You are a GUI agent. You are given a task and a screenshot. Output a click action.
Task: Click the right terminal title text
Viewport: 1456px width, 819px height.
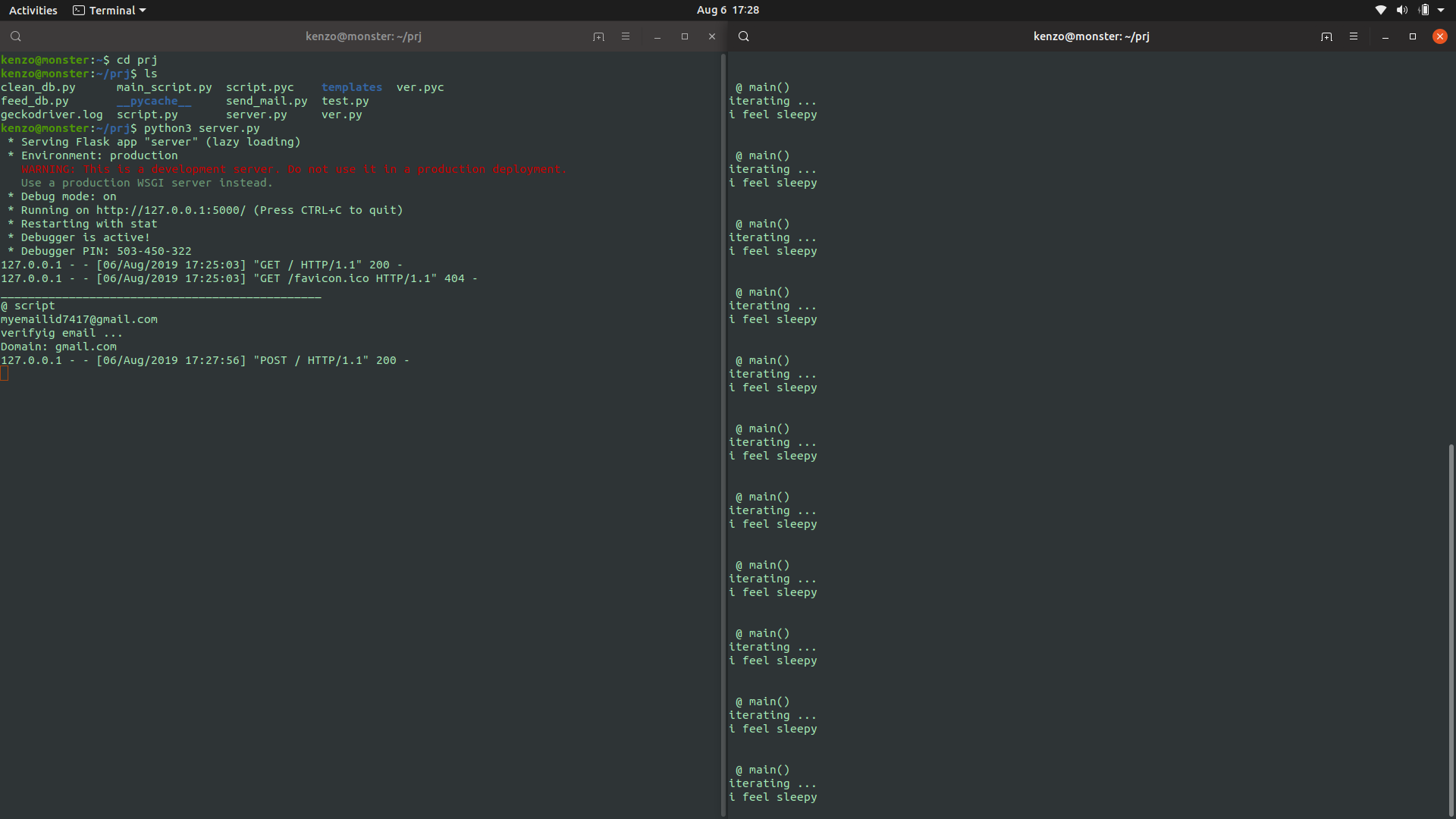pyautogui.click(x=1091, y=36)
